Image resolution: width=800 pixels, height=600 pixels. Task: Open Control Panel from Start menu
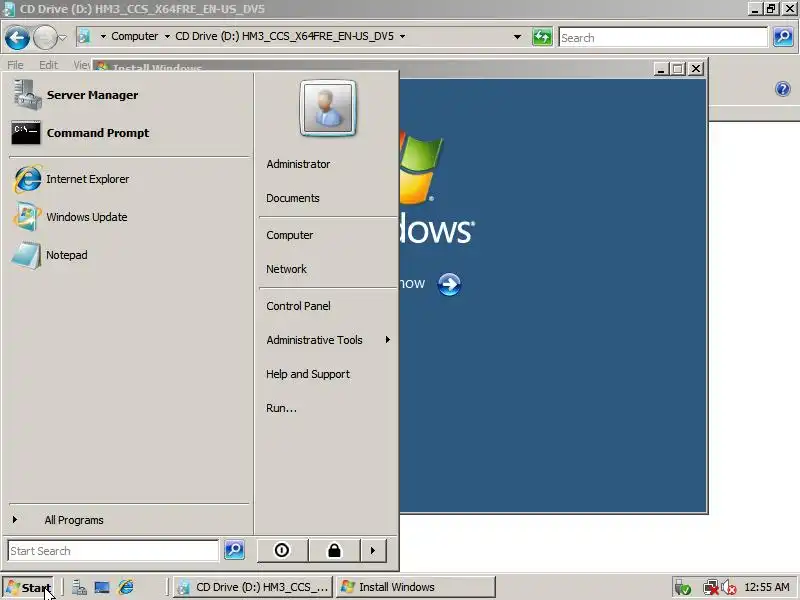tap(298, 306)
